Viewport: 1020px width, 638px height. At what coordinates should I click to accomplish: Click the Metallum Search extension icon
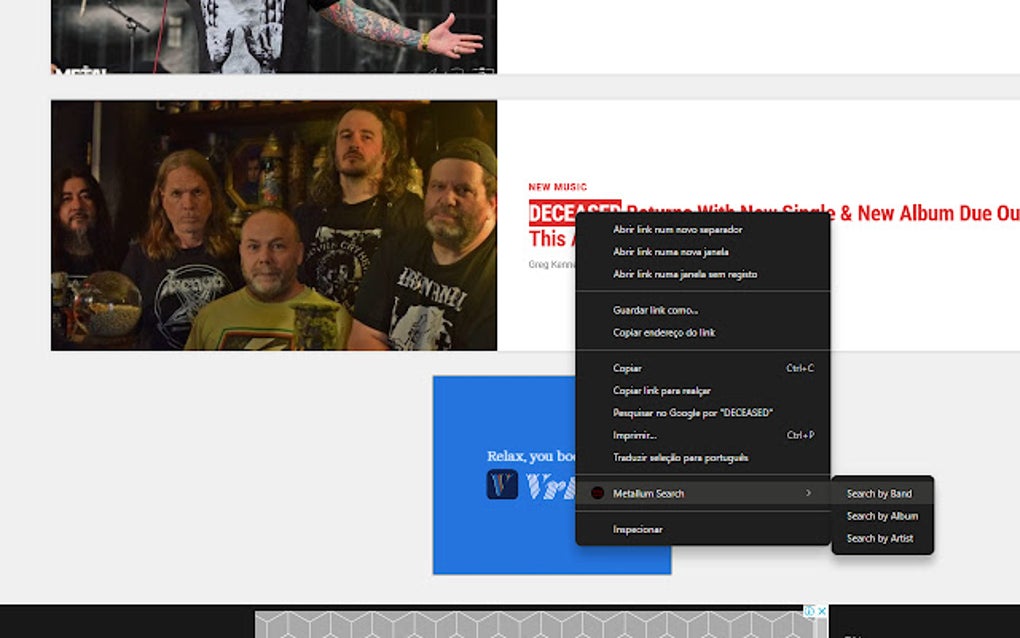tap(598, 492)
